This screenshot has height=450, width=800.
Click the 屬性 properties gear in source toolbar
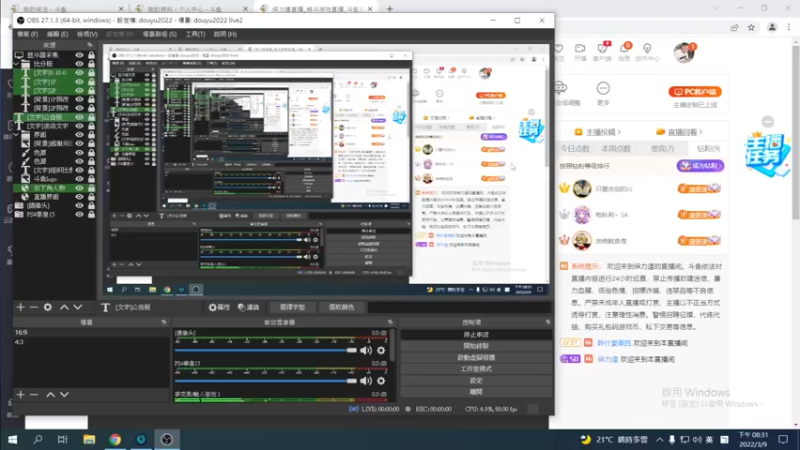219,307
